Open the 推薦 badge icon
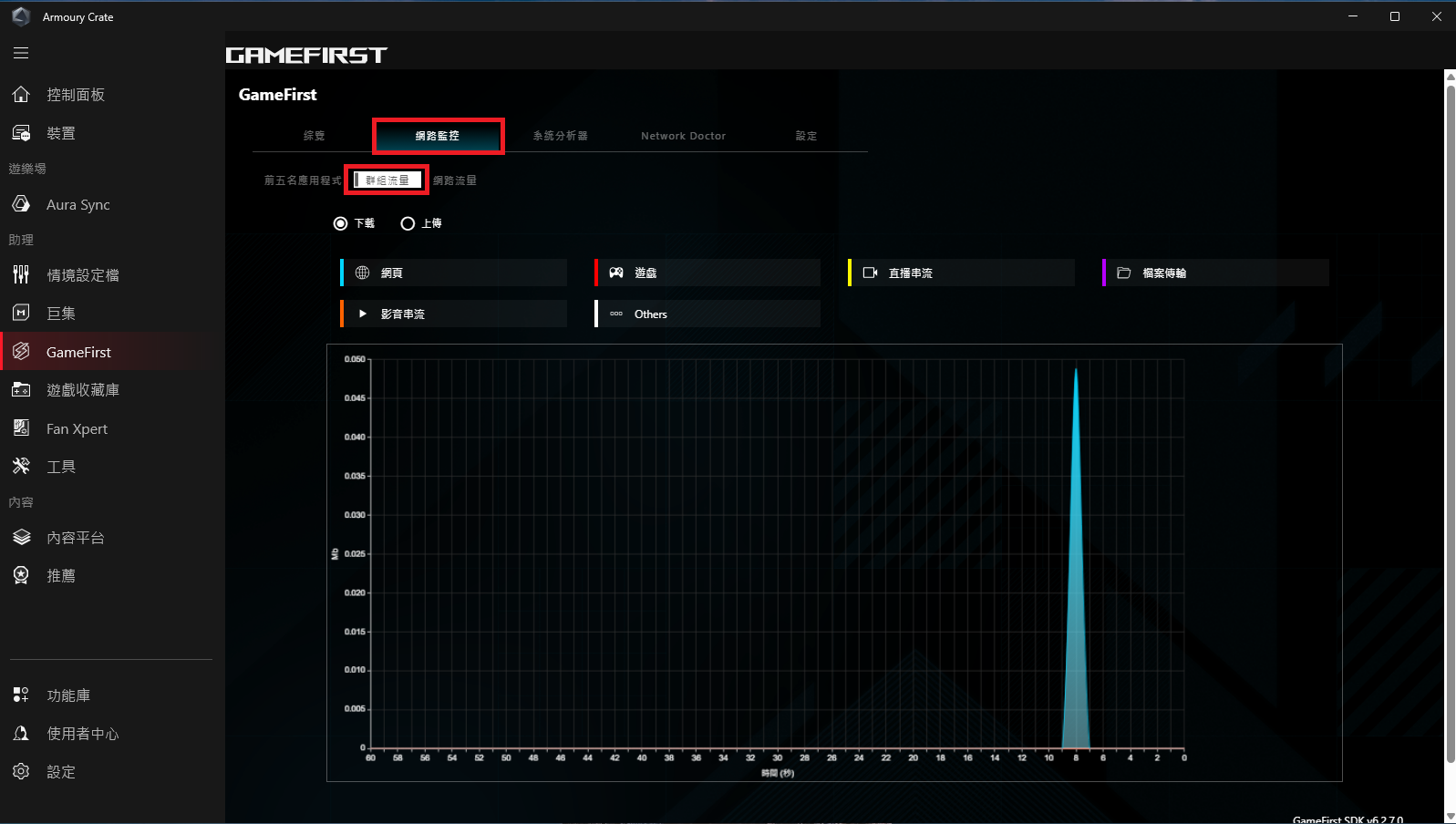Viewport: 1456px width, 824px height. 21,575
